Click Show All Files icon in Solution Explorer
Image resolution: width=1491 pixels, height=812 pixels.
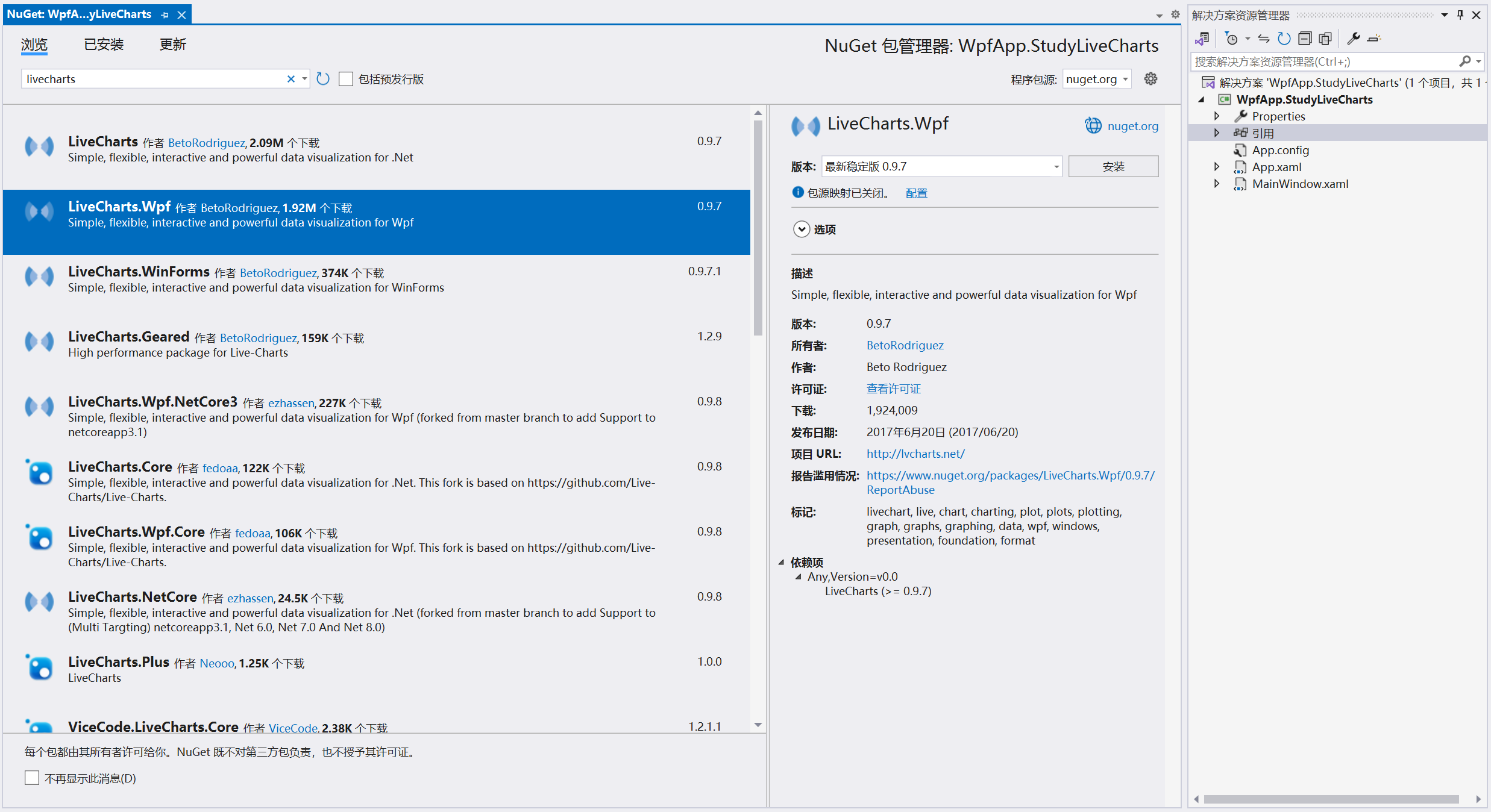tap(1325, 39)
